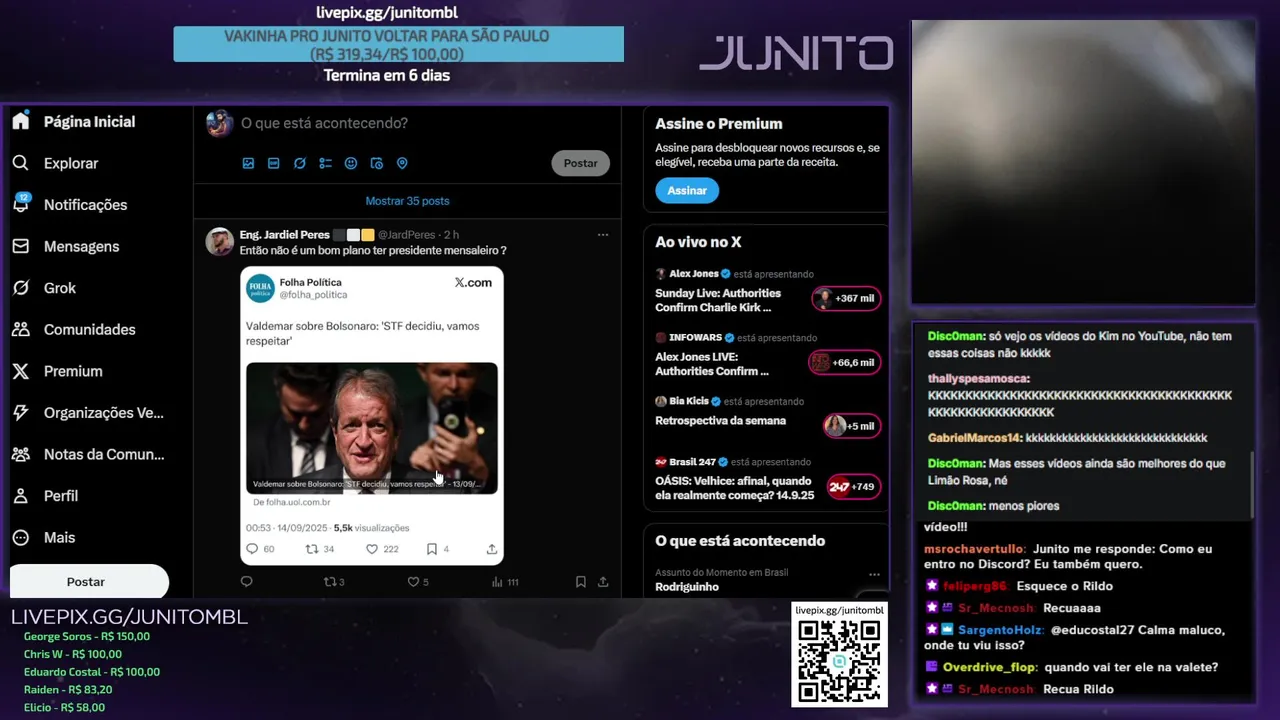Click the grey Postar button in composer

(580, 163)
